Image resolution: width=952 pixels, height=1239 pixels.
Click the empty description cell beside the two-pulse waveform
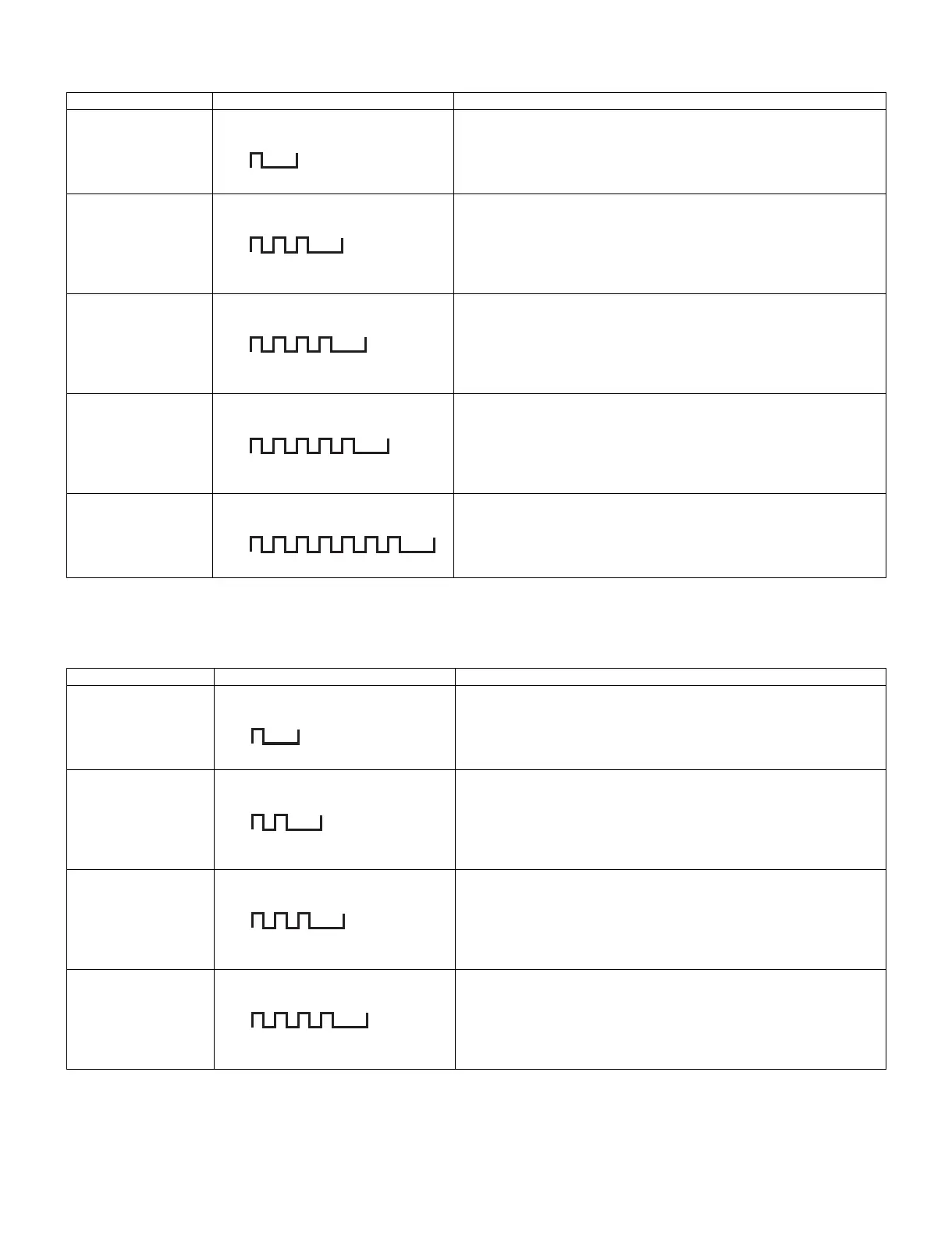[670, 819]
